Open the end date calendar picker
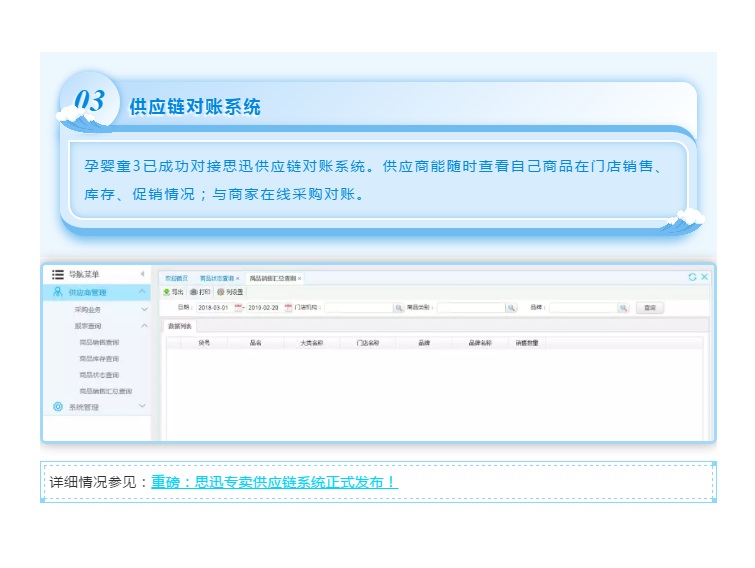 click(x=288, y=308)
